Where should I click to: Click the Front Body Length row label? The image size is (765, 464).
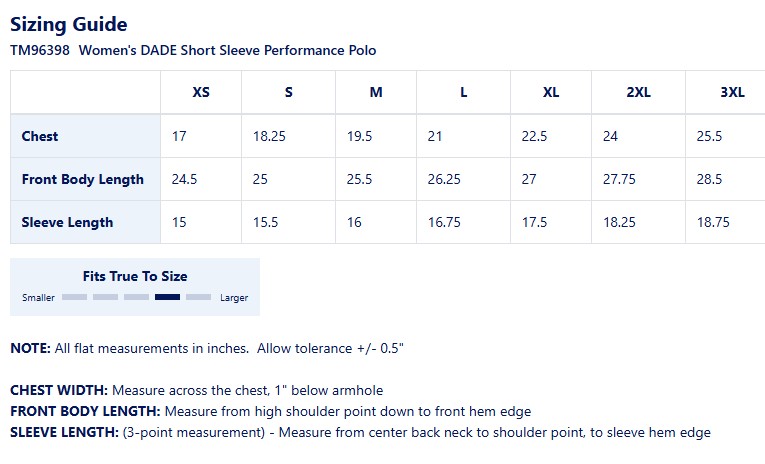[83, 180]
